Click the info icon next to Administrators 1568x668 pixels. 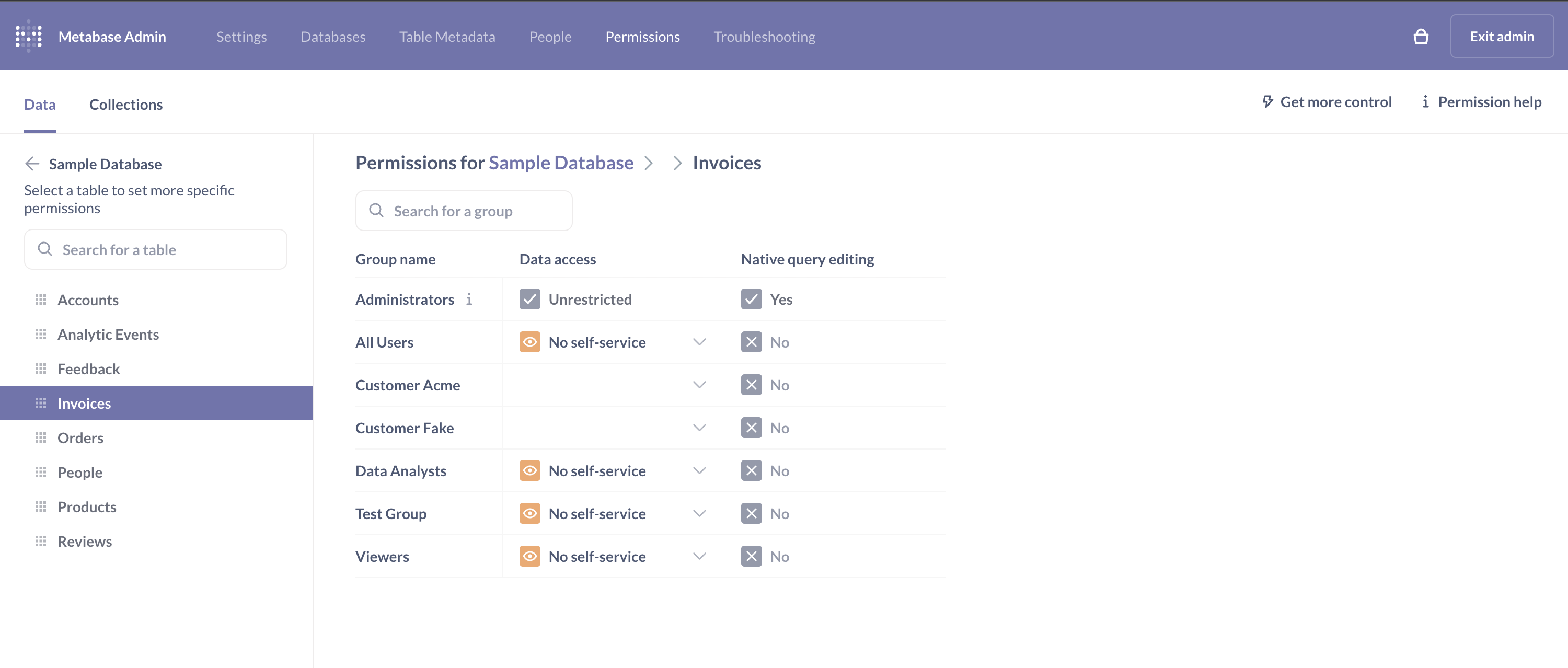469,299
